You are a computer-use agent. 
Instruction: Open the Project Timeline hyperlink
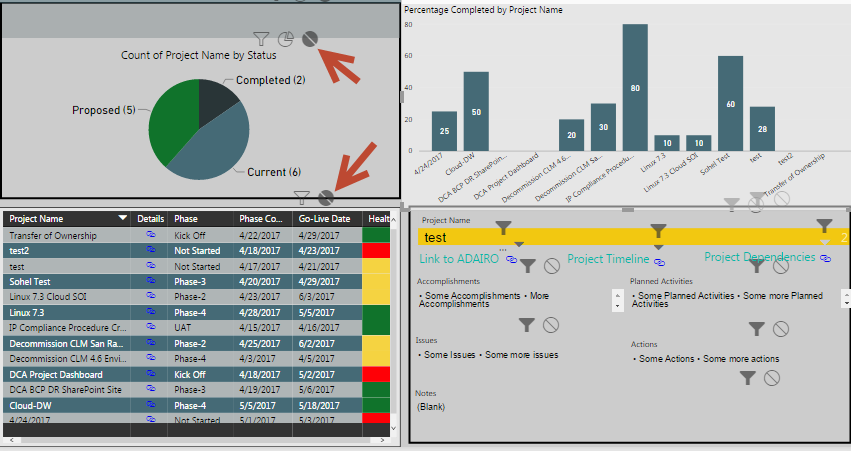(x=608, y=259)
